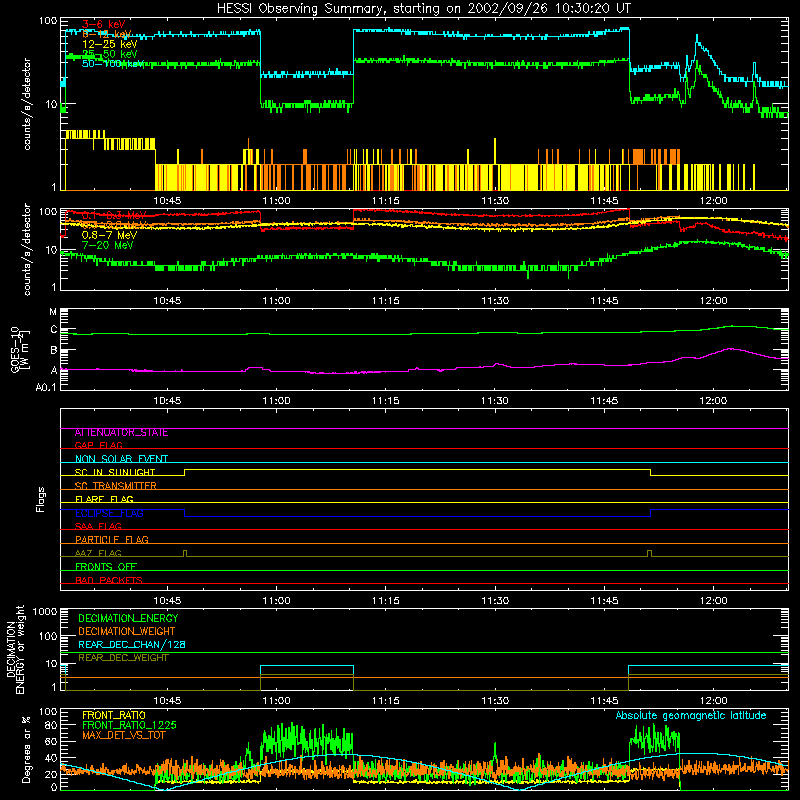Click the ATTENUATOR_STATE flag label
The image size is (800, 800).
tap(121, 433)
